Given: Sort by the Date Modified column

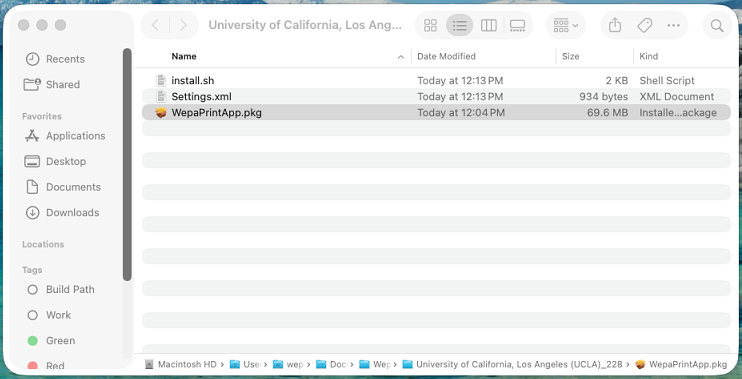Looking at the screenshot, I should tap(446, 56).
